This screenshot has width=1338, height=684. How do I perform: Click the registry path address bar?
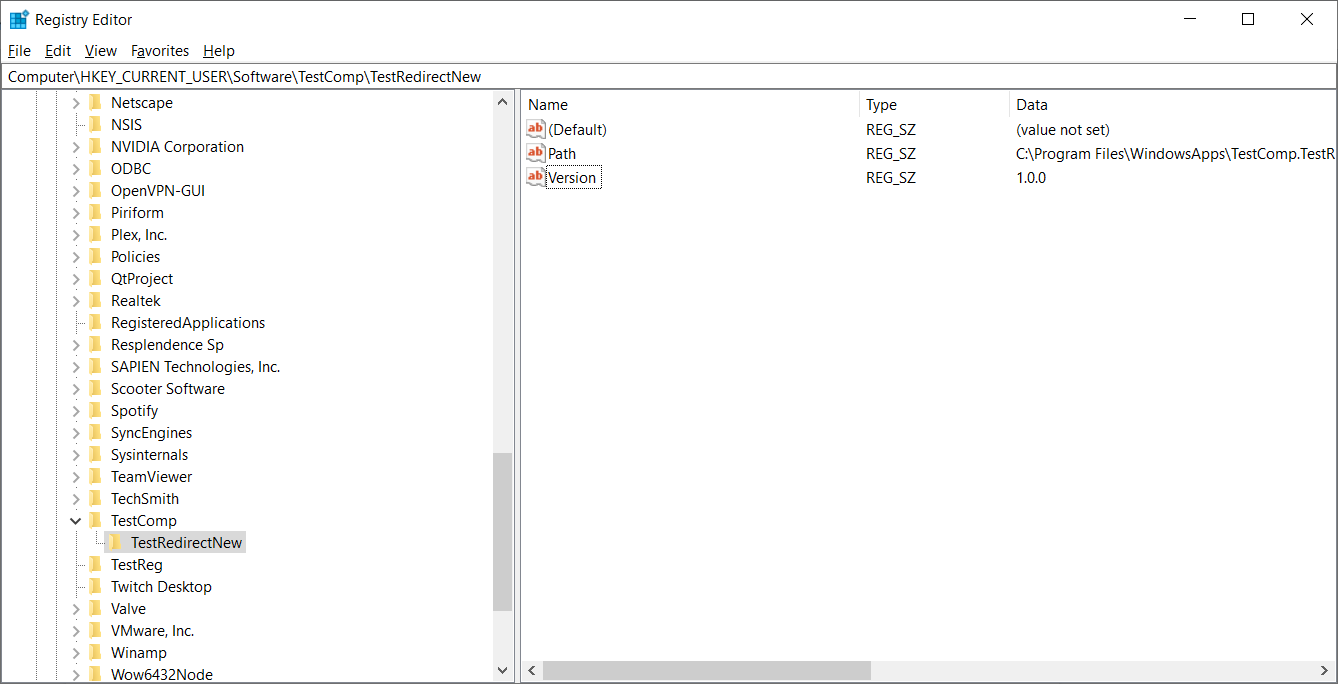click(668, 77)
